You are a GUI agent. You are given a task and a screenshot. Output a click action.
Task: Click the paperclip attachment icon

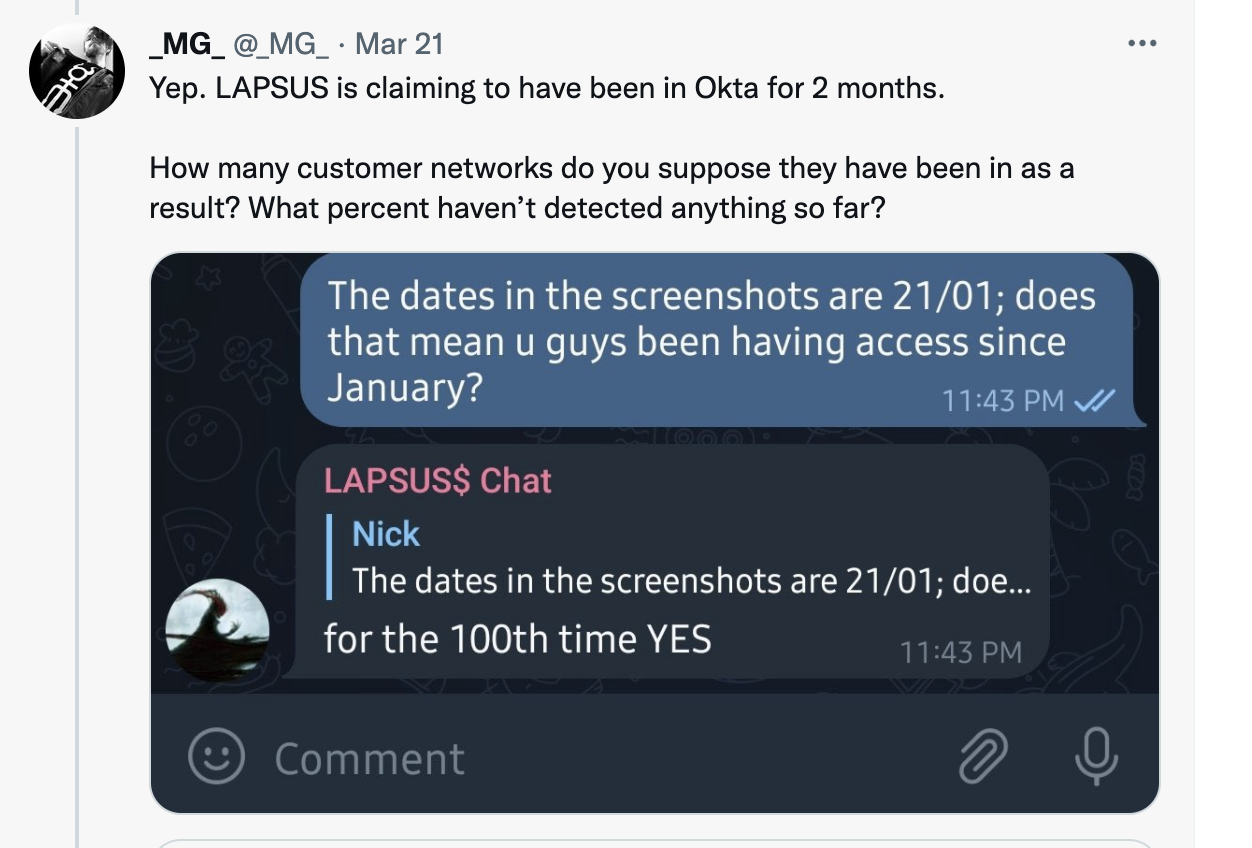(983, 756)
